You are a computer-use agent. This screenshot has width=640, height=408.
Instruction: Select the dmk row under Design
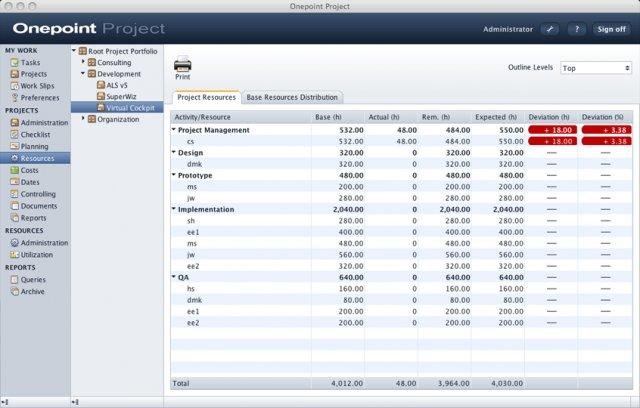click(x=401, y=164)
